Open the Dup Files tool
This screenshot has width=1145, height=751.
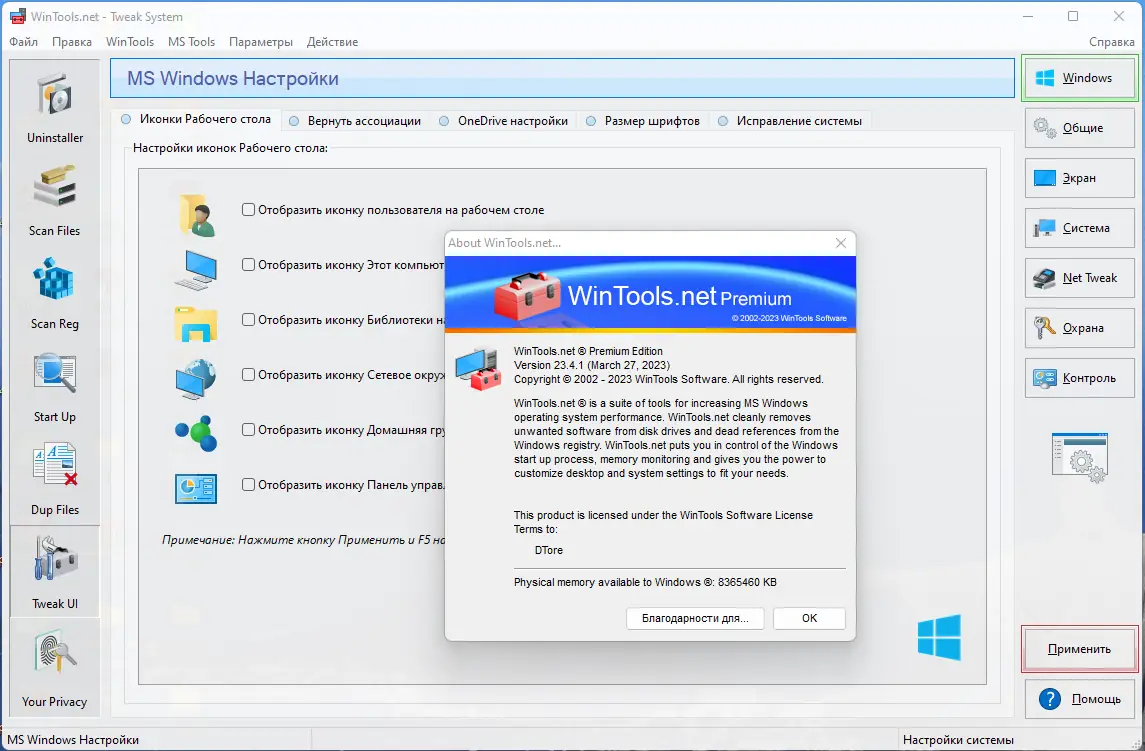pos(55,478)
